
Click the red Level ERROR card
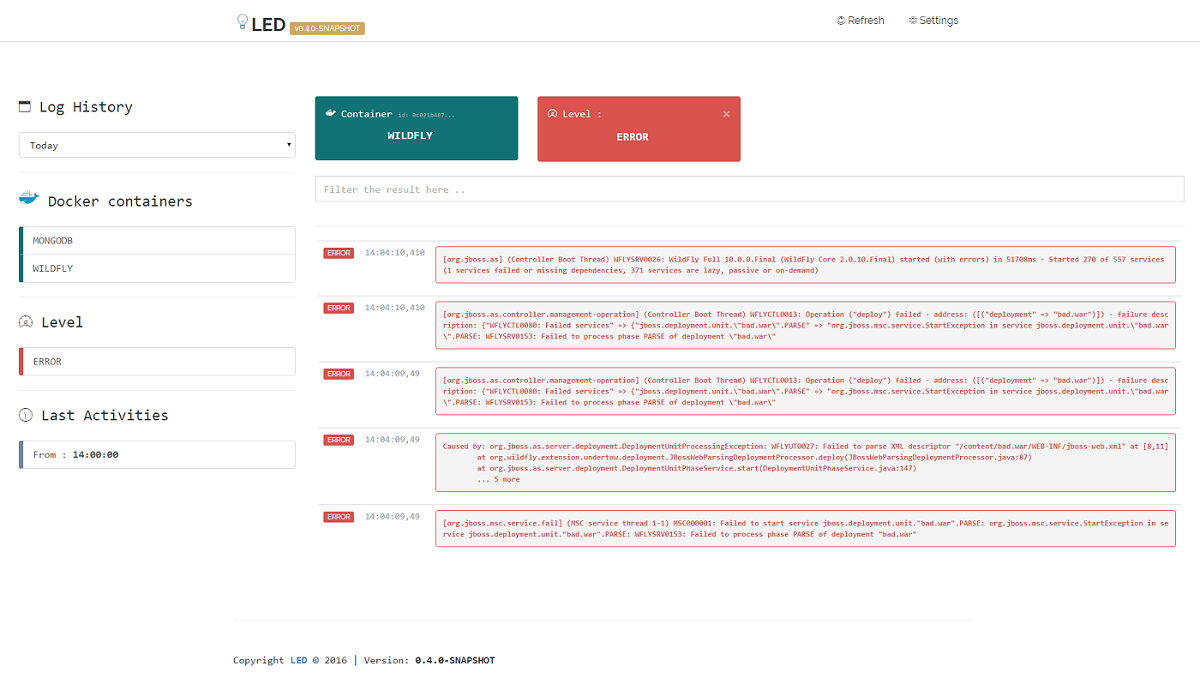(639, 128)
